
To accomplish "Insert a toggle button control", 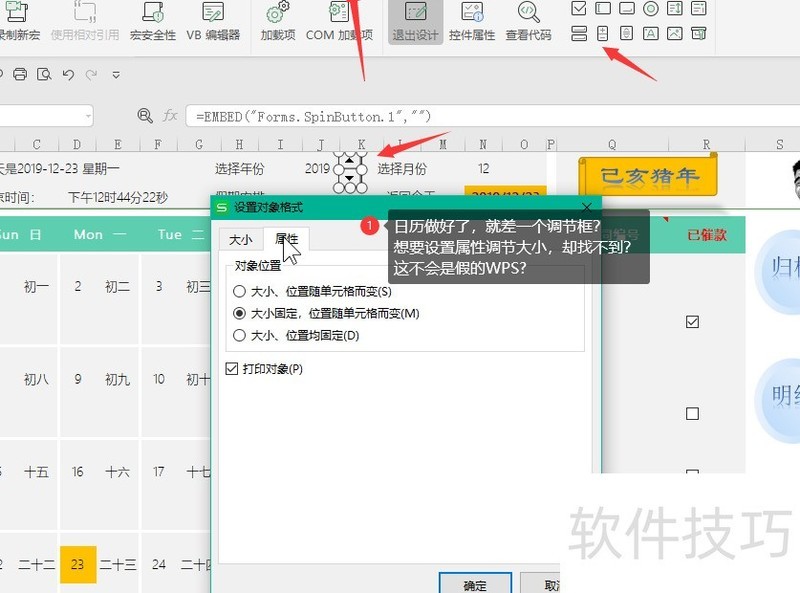I will pyautogui.click(x=579, y=34).
